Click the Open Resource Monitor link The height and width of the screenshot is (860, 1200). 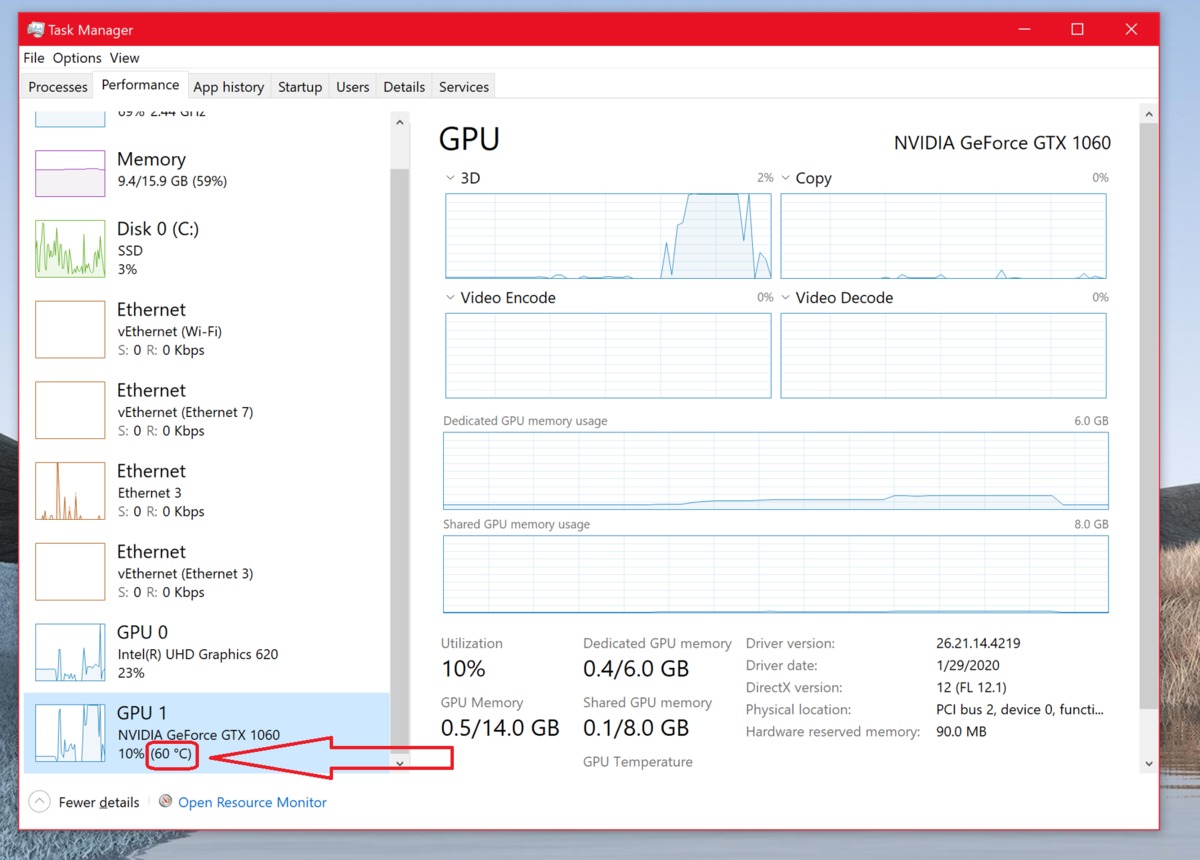tap(252, 802)
